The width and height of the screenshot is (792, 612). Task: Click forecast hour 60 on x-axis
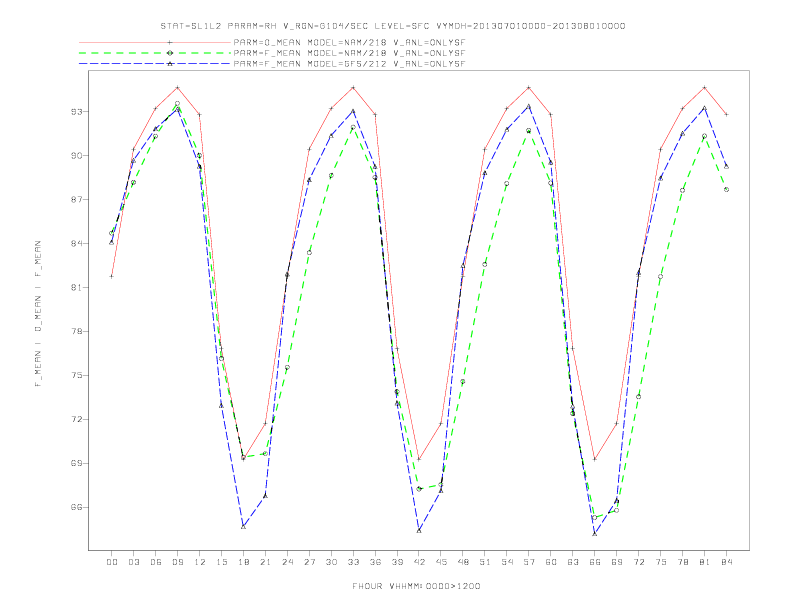551,562
